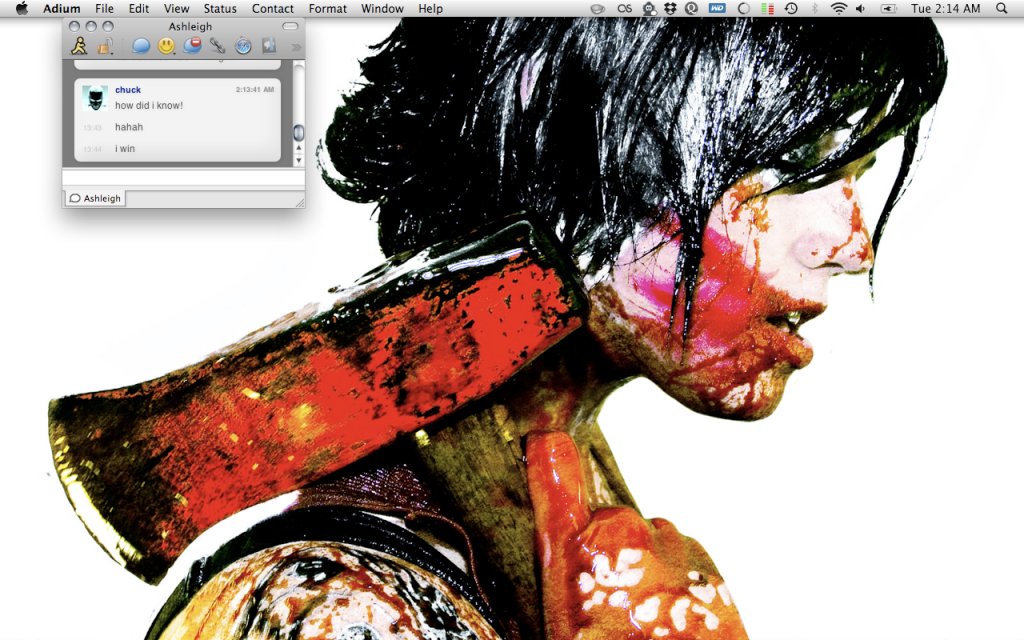Click the "hahah" message

tap(129, 127)
